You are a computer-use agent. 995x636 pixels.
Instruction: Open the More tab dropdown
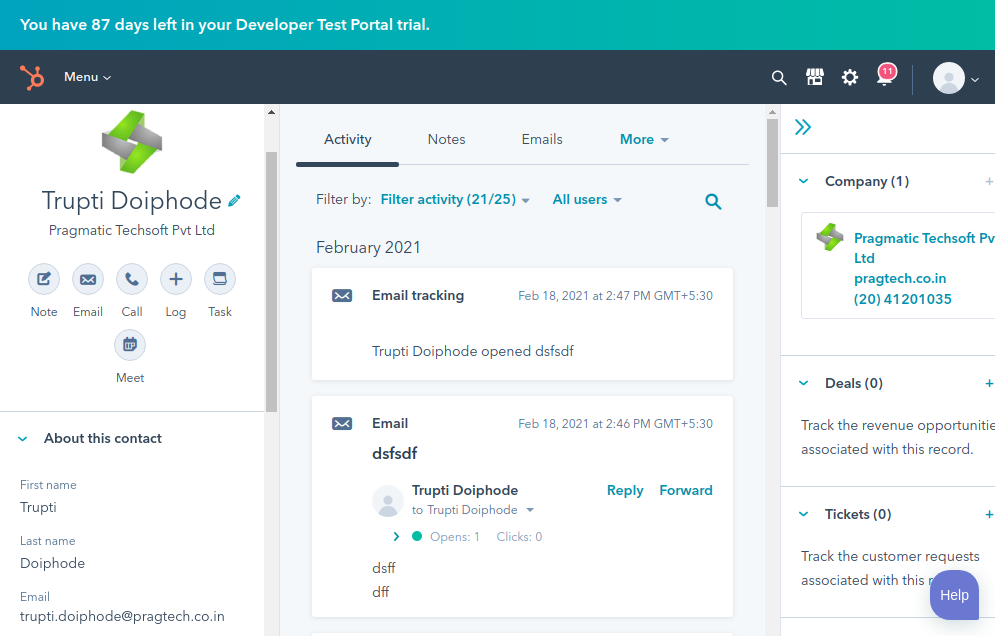(644, 140)
